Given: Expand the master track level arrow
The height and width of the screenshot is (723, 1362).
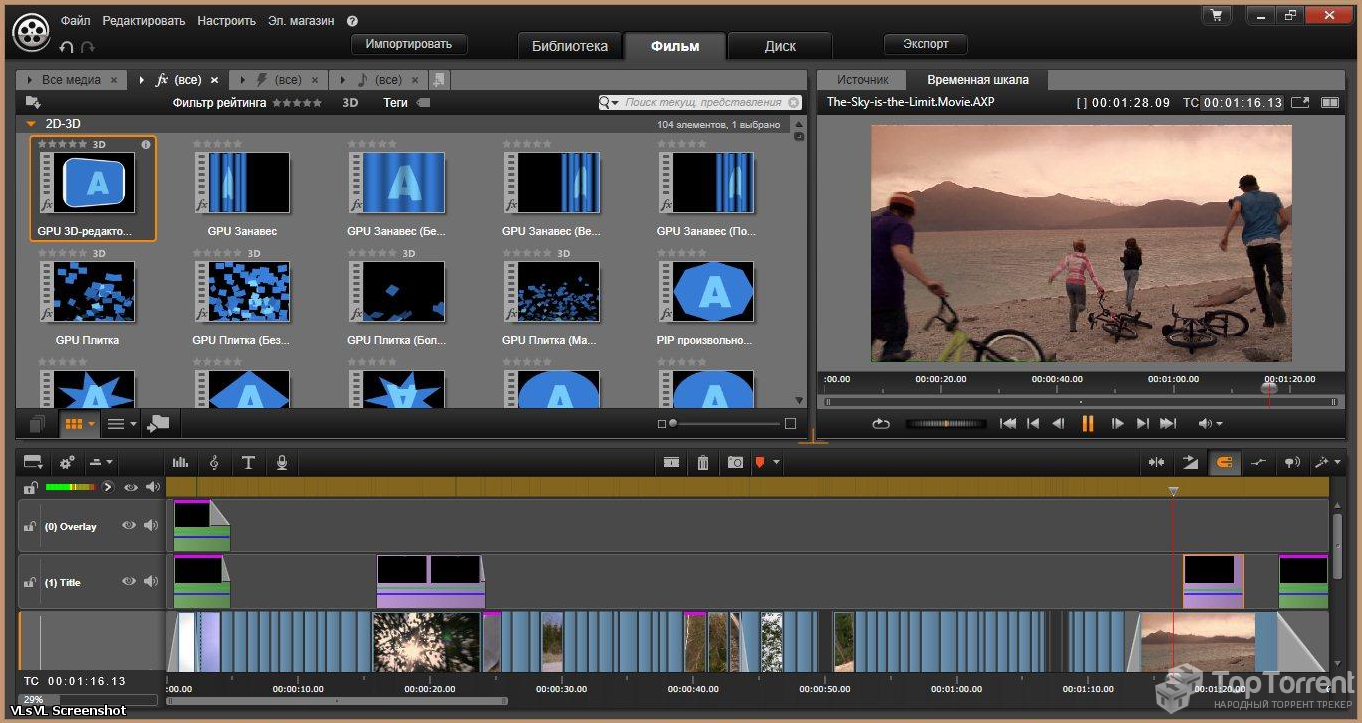Looking at the screenshot, I should pyautogui.click(x=107, y=487).
